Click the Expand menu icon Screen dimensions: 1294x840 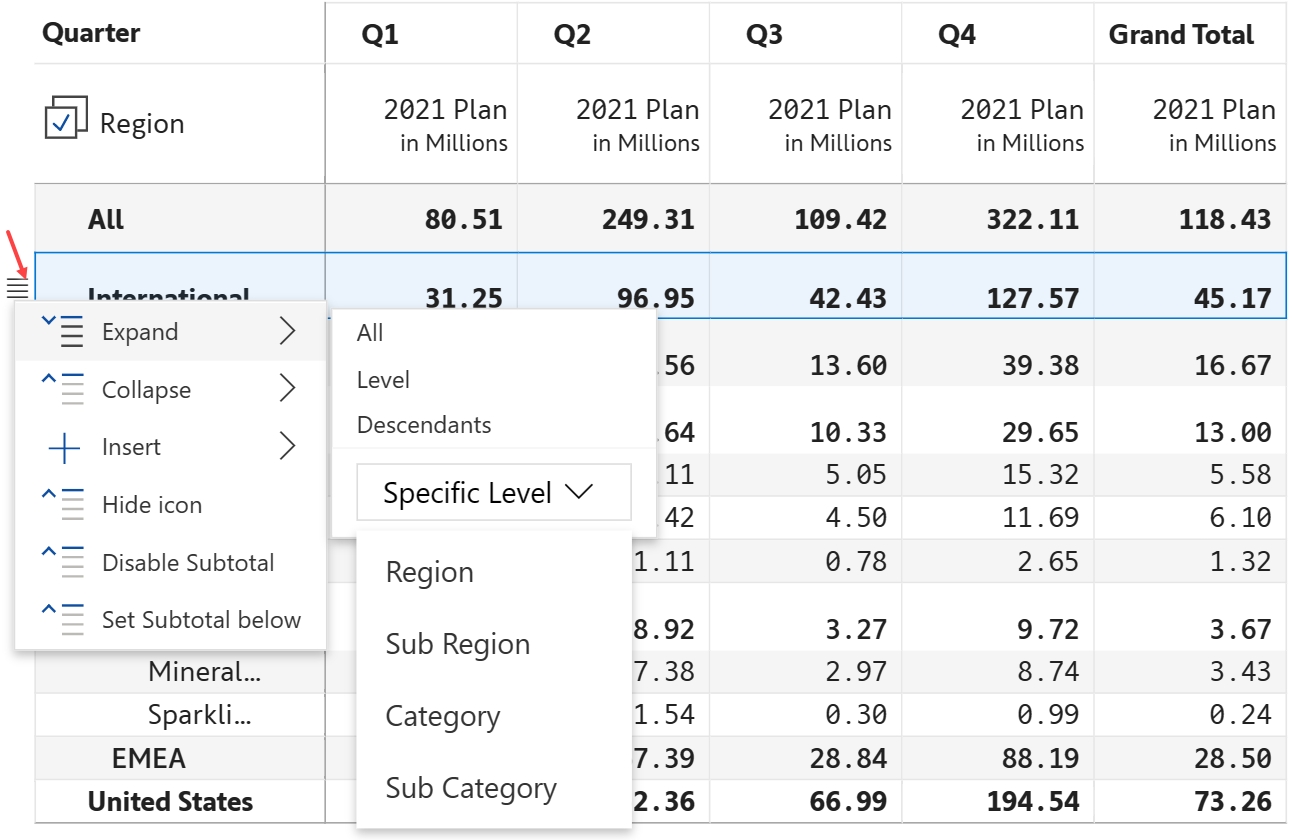tap(64, 332)
